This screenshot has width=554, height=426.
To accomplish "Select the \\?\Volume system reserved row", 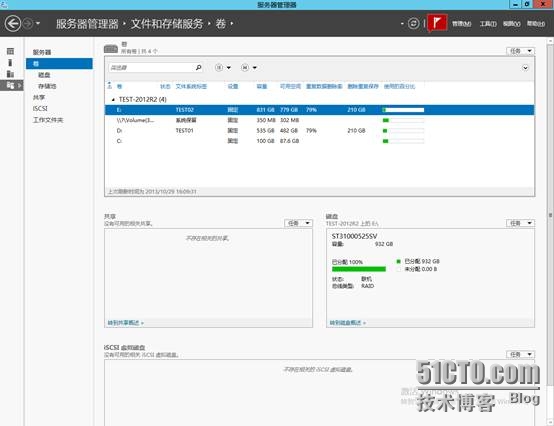I will pyautogui.click(x=319, y=120).
